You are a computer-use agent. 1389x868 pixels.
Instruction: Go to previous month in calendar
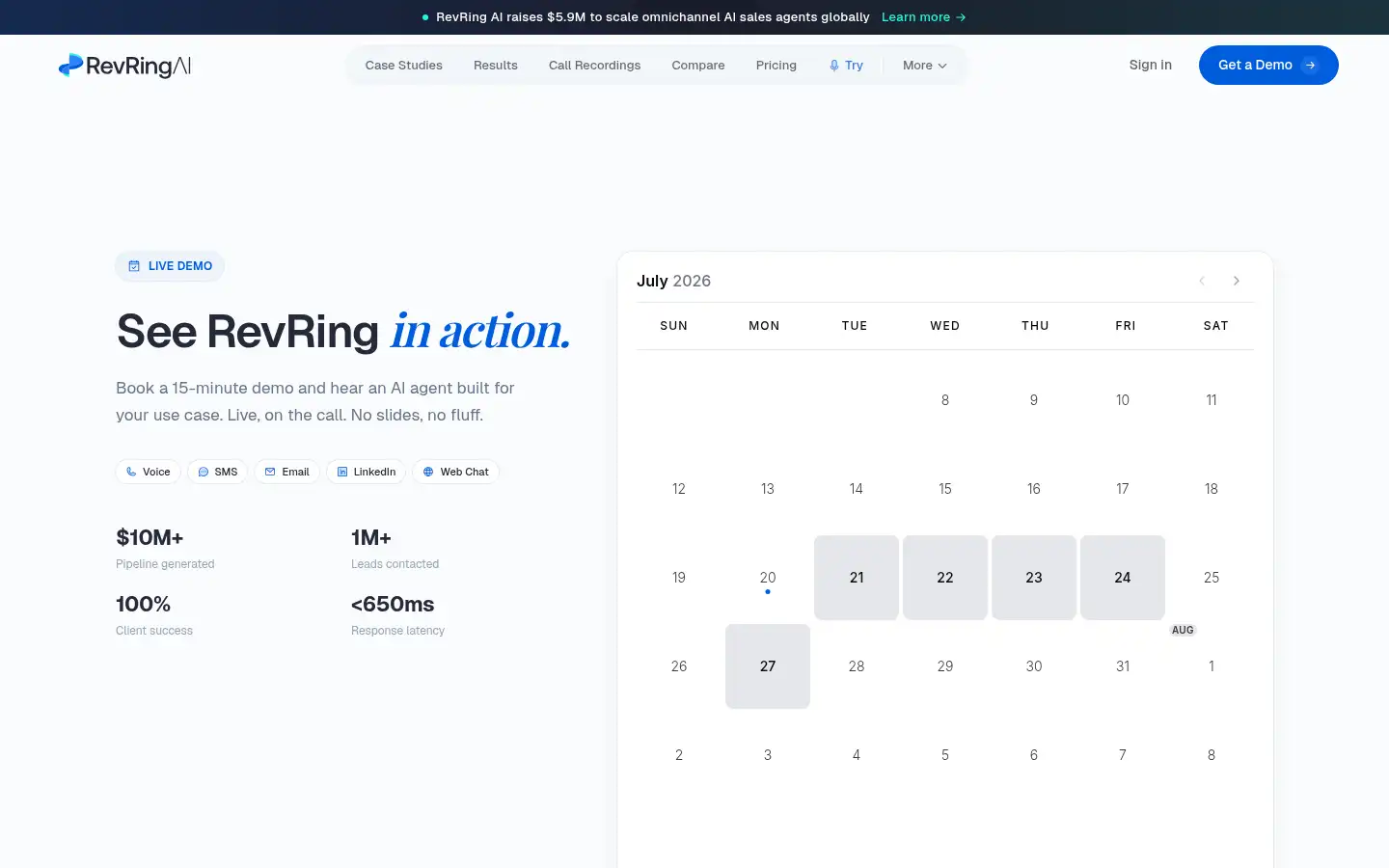click(1202, 281)
